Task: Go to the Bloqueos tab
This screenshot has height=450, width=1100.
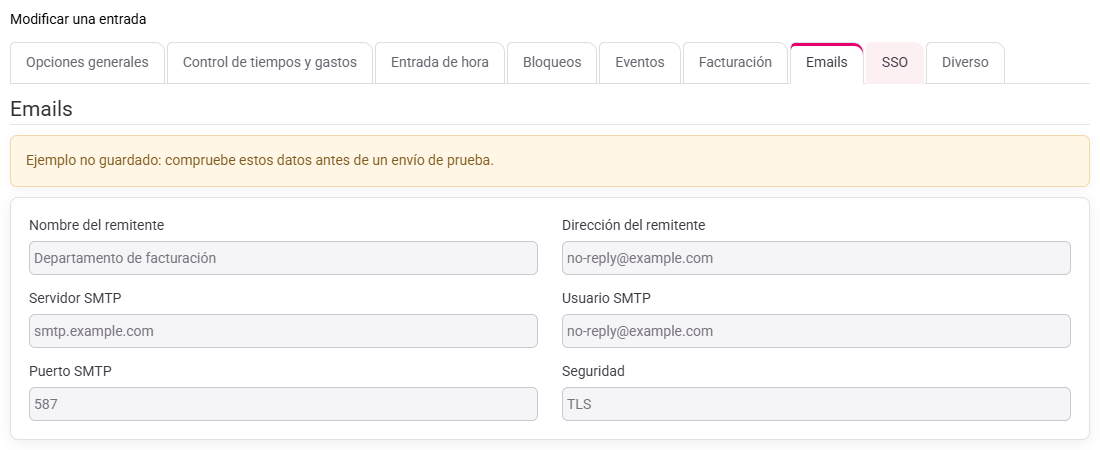Action: (552, 62)
